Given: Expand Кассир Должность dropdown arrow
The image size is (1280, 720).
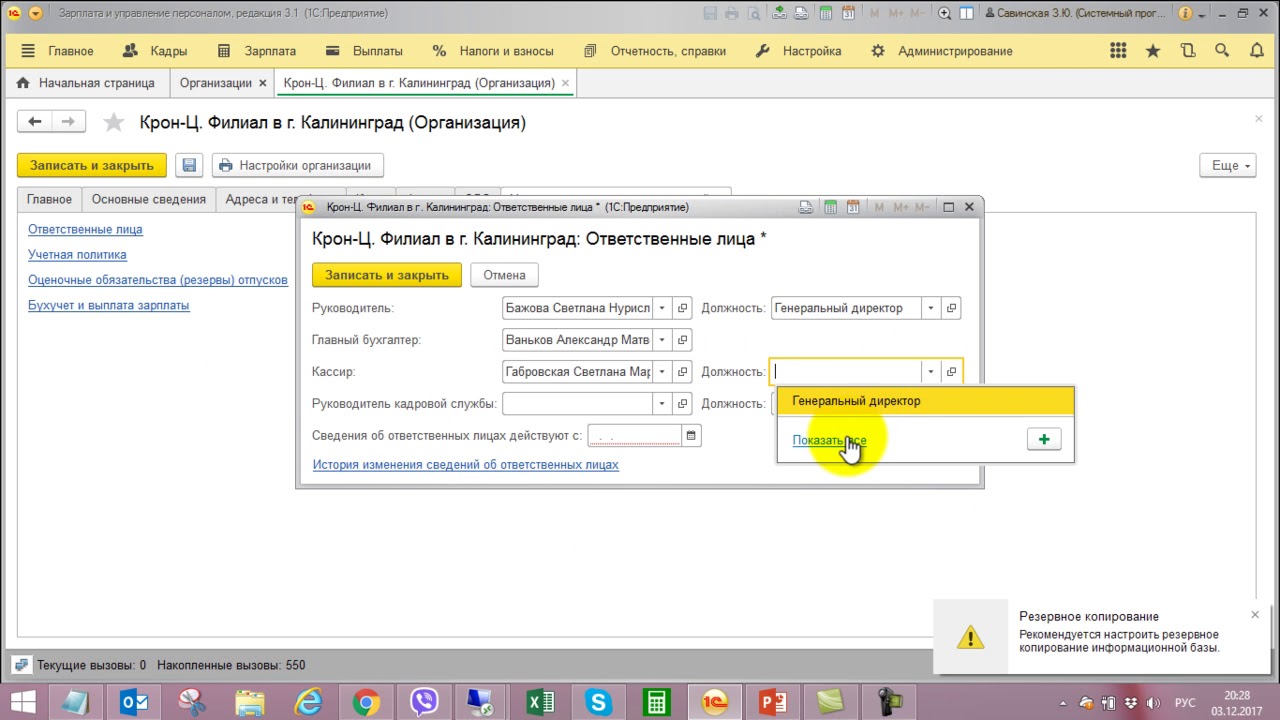Looking at the screenshot, I should pos(930,372).
